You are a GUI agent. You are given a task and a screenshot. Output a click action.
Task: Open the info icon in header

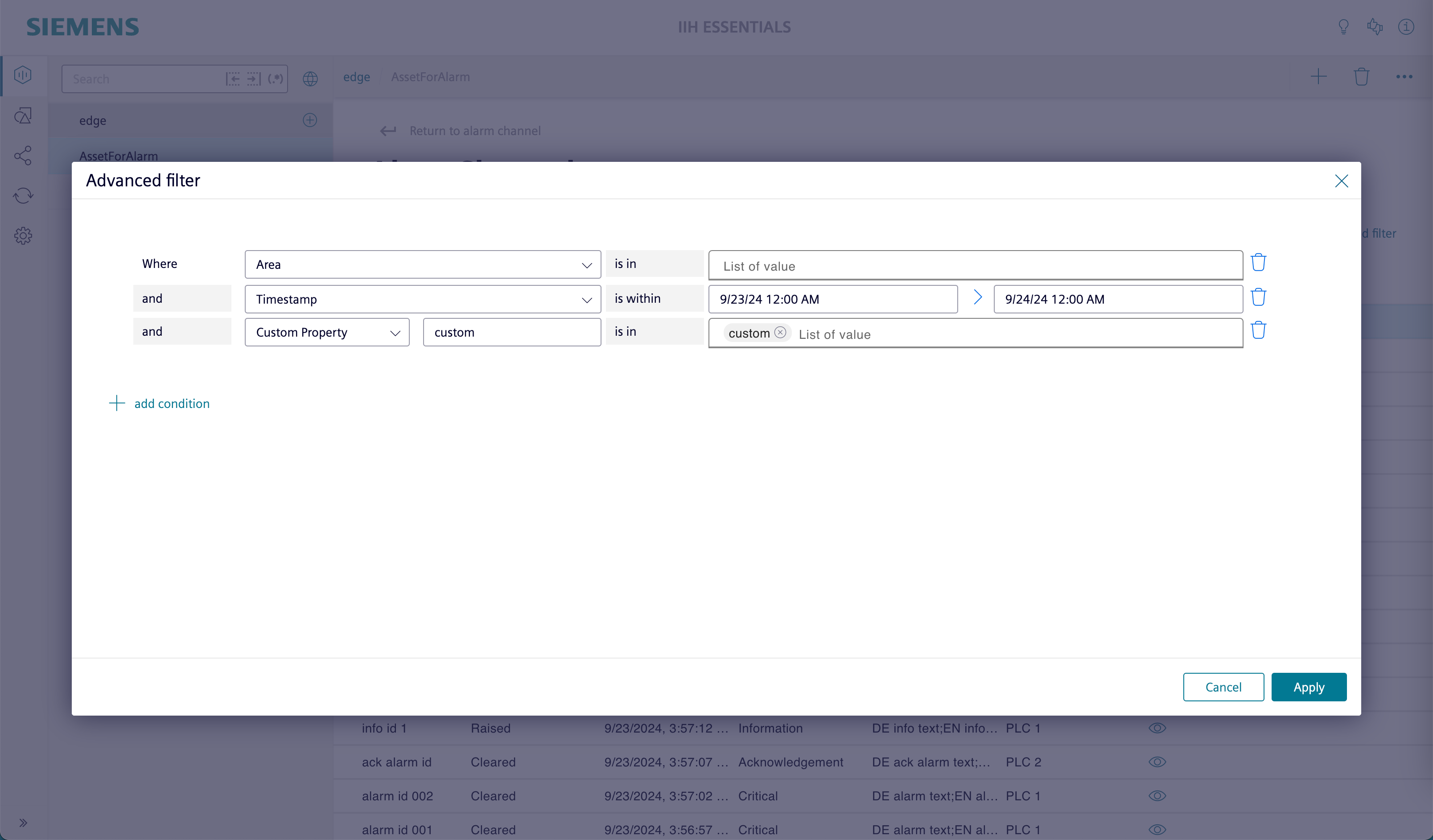(1406, 27)
